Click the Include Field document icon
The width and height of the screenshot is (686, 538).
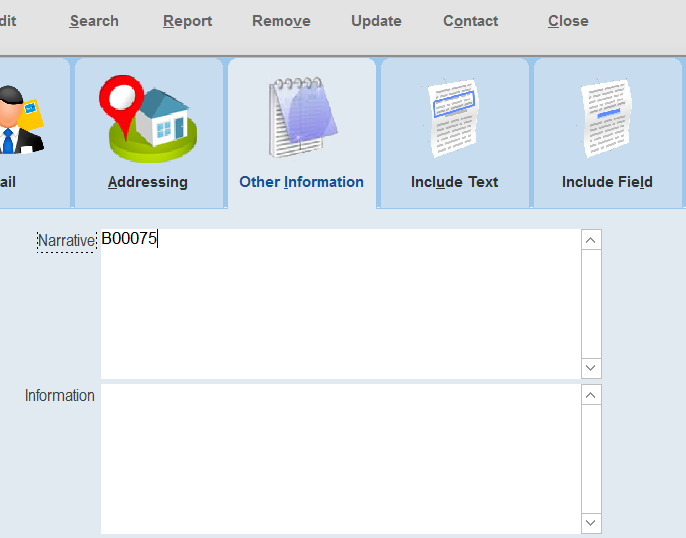[x=606, y=118]
